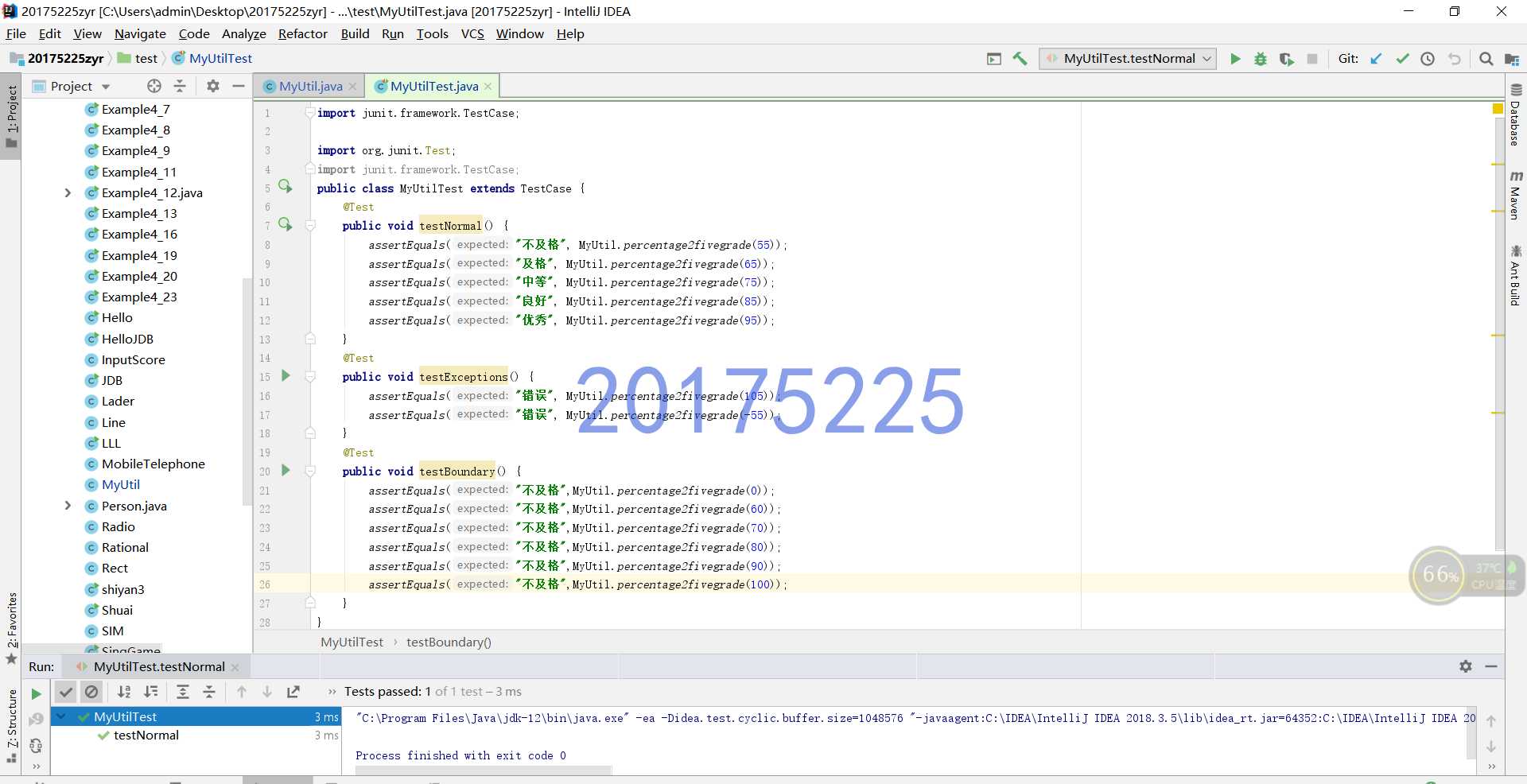Expand Example4_12.java tree node
The image size is (1527, 784).
click(68, 192)
